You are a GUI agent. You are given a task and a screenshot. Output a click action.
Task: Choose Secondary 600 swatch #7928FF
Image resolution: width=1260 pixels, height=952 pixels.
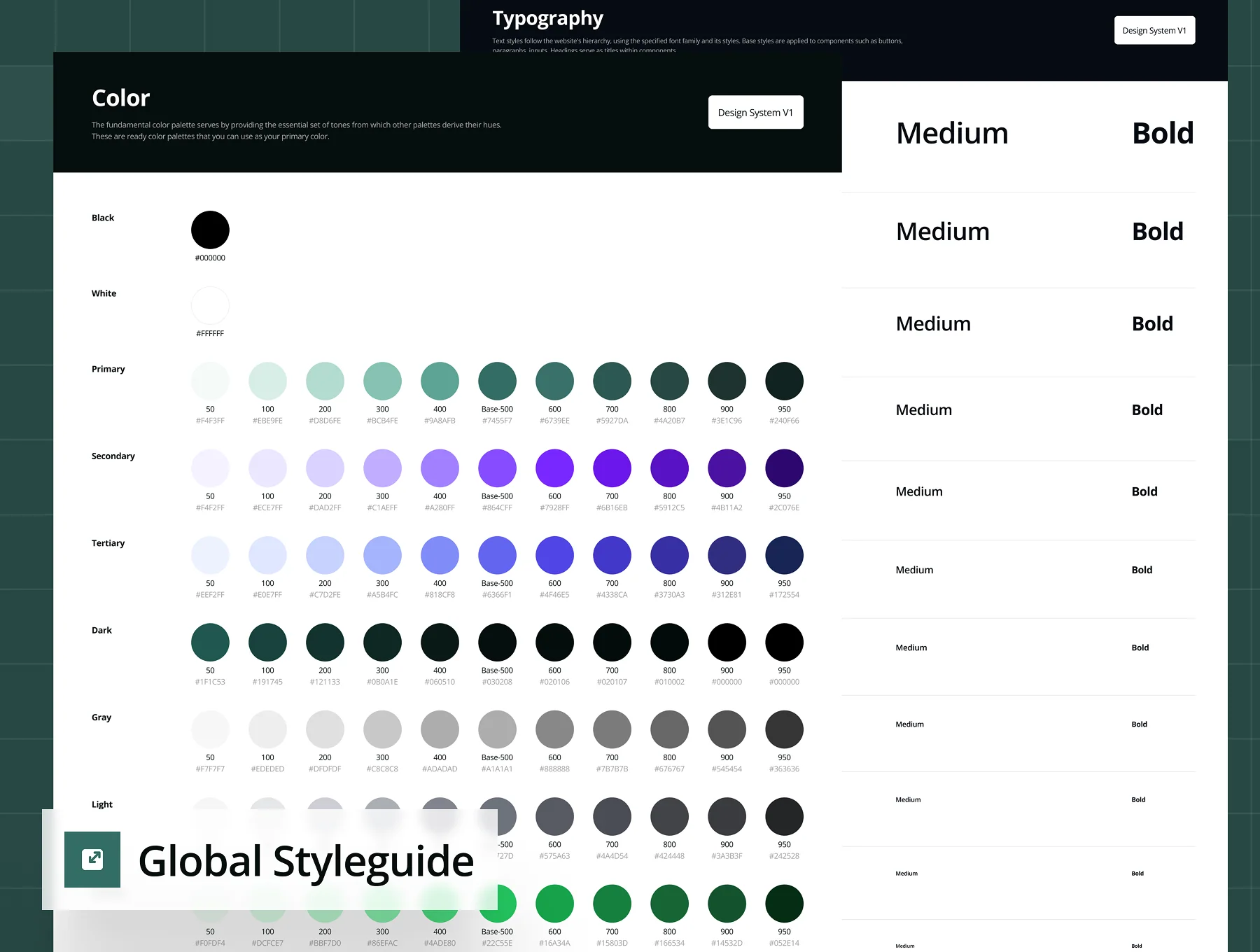[554, 468]
